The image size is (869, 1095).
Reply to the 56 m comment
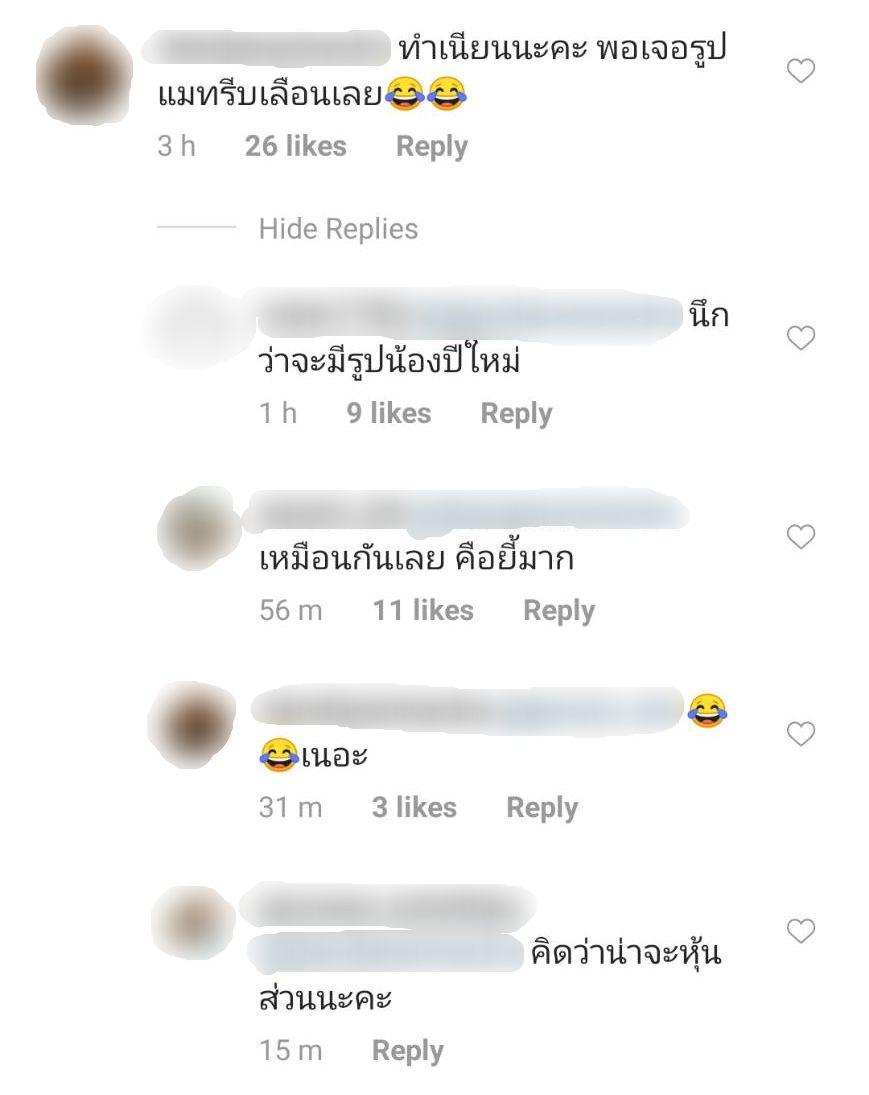coord(559,610)
